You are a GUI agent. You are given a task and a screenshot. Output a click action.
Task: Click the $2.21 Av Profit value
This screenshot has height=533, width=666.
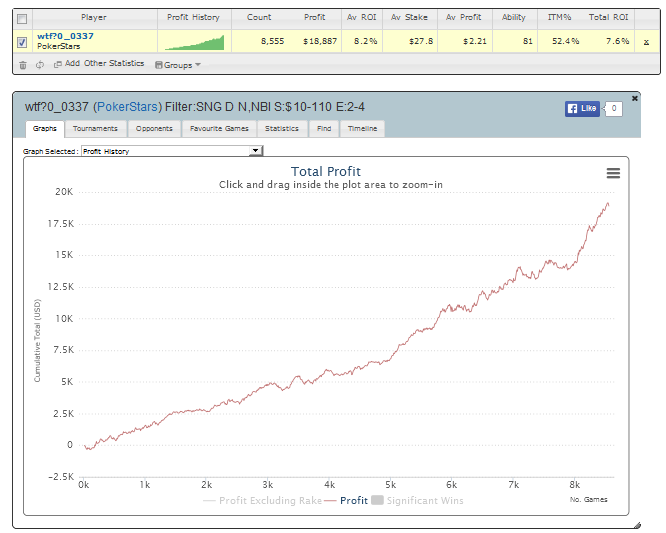click(x=474, y=41)
